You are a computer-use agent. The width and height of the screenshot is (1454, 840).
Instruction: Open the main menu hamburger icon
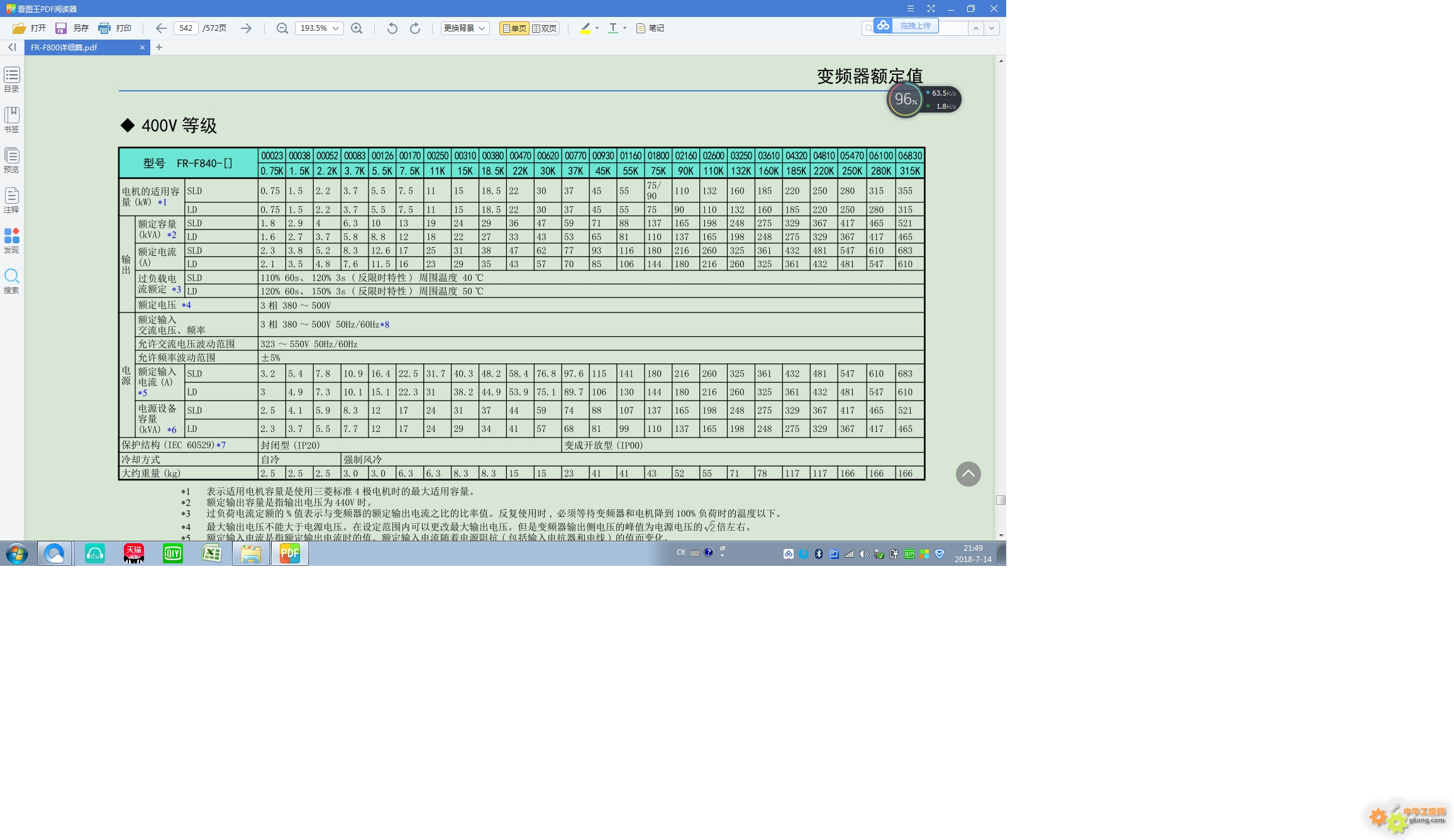910,9
